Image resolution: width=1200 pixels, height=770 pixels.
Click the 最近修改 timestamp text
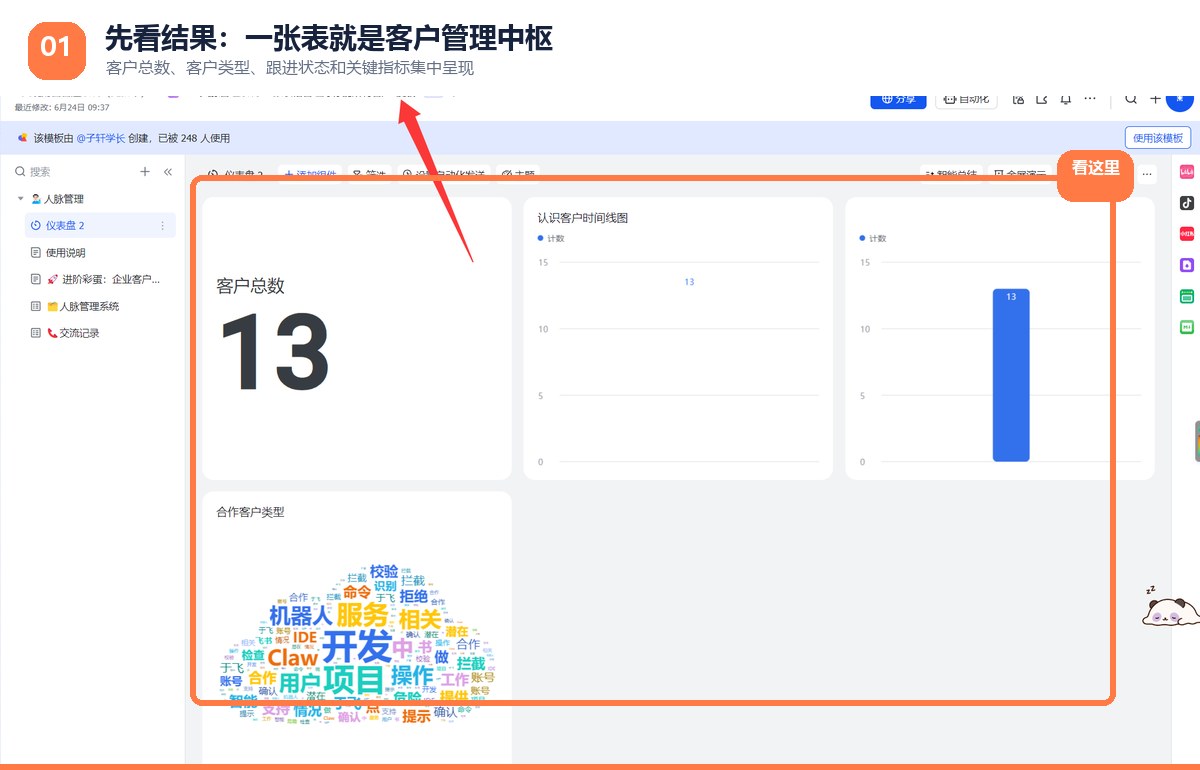[x=62, y=107]
